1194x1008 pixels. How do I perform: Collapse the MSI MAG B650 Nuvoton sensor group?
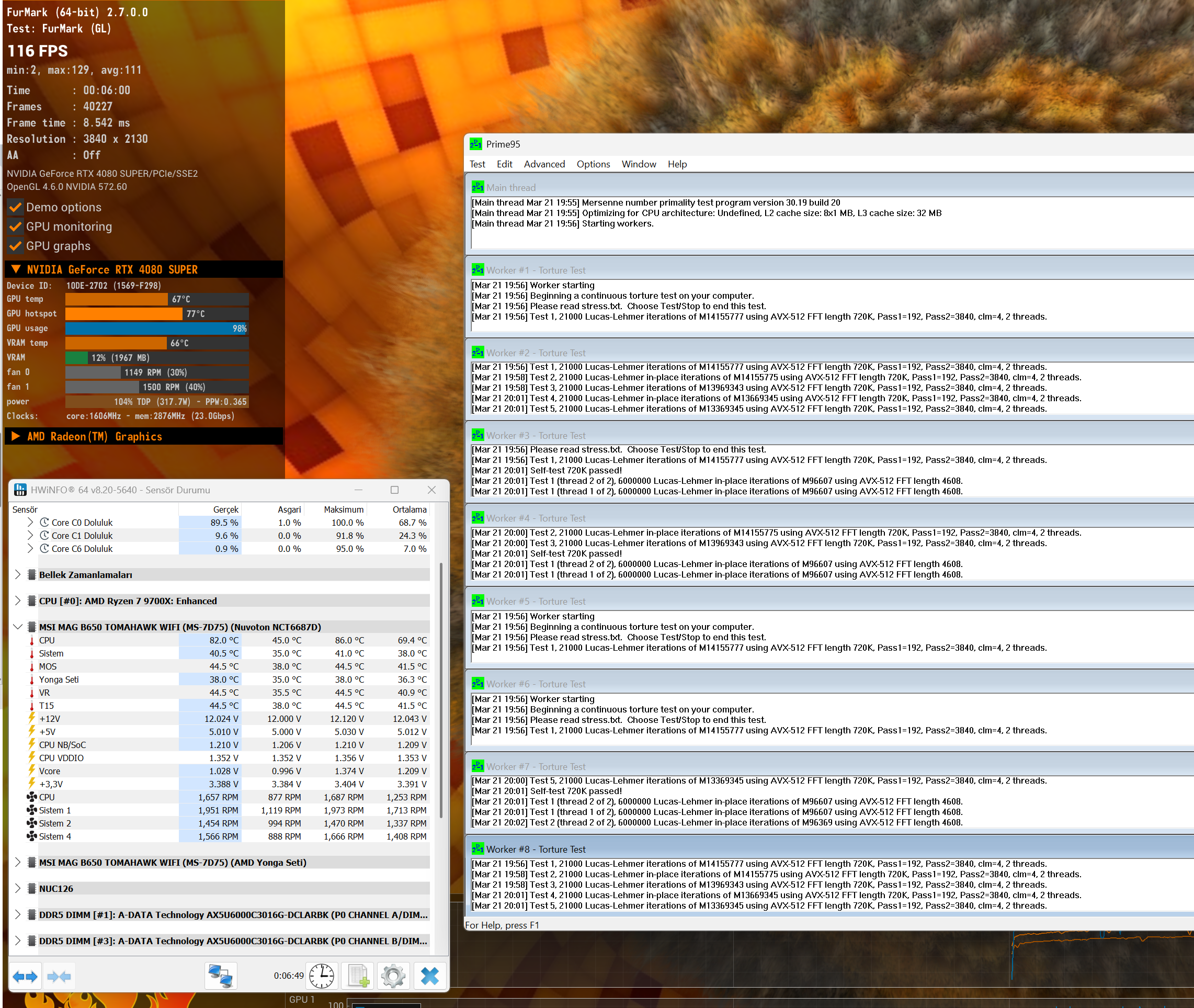pyautogui.click(x=18, y=627)
